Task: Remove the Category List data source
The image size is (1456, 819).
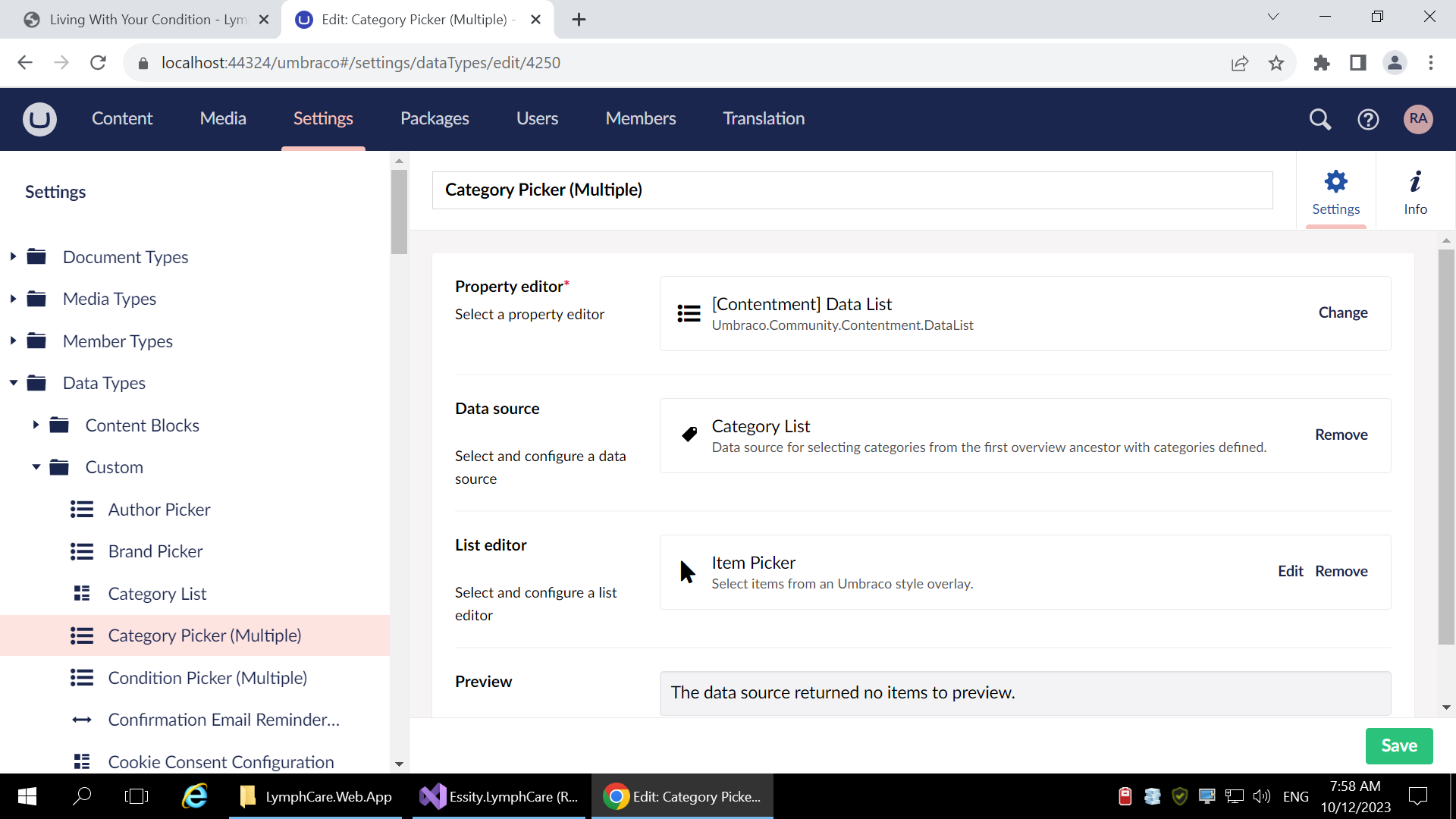Action: point(1342,434)
